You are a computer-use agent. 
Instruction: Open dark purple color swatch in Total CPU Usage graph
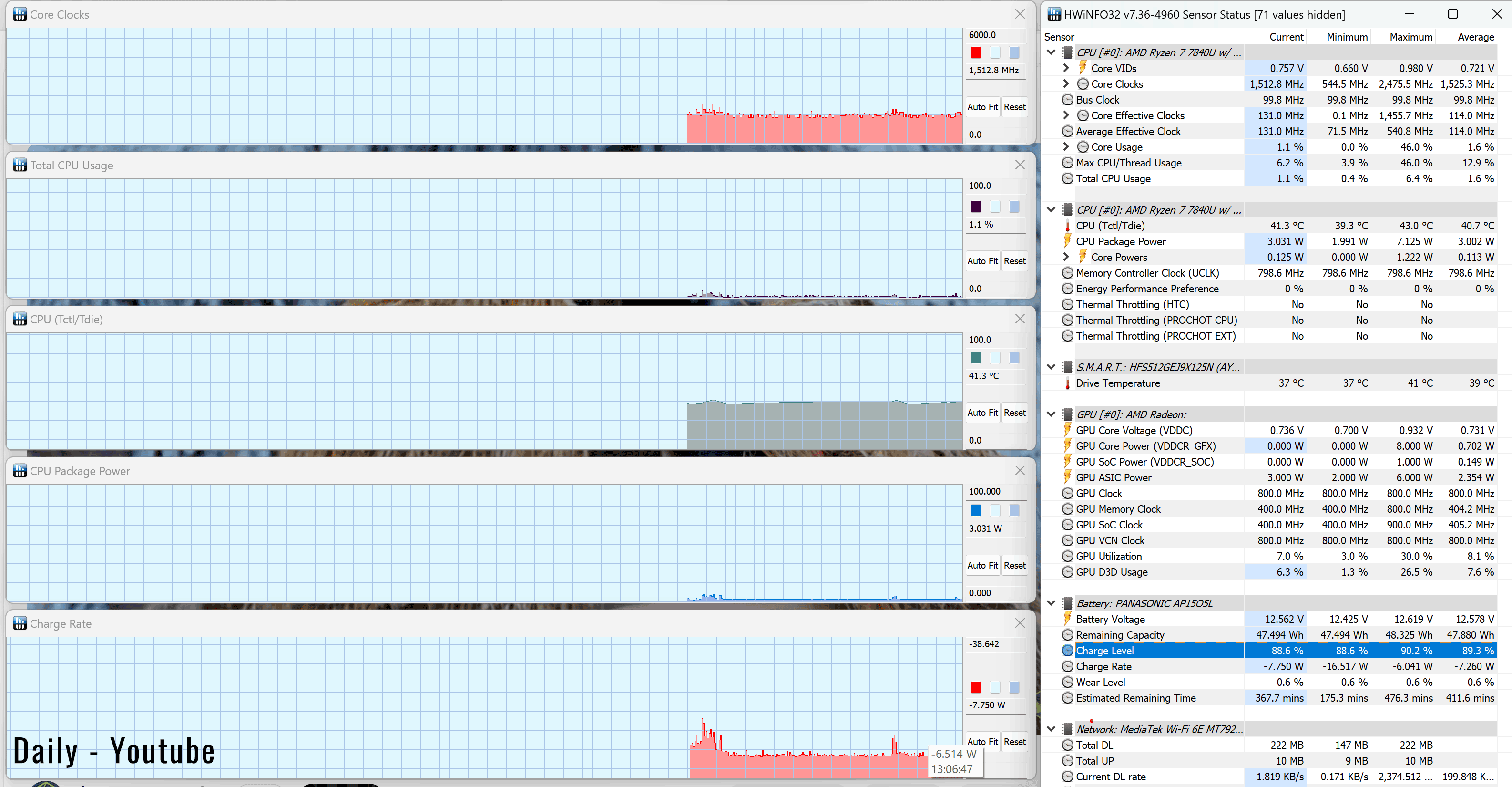click(976, 206)
